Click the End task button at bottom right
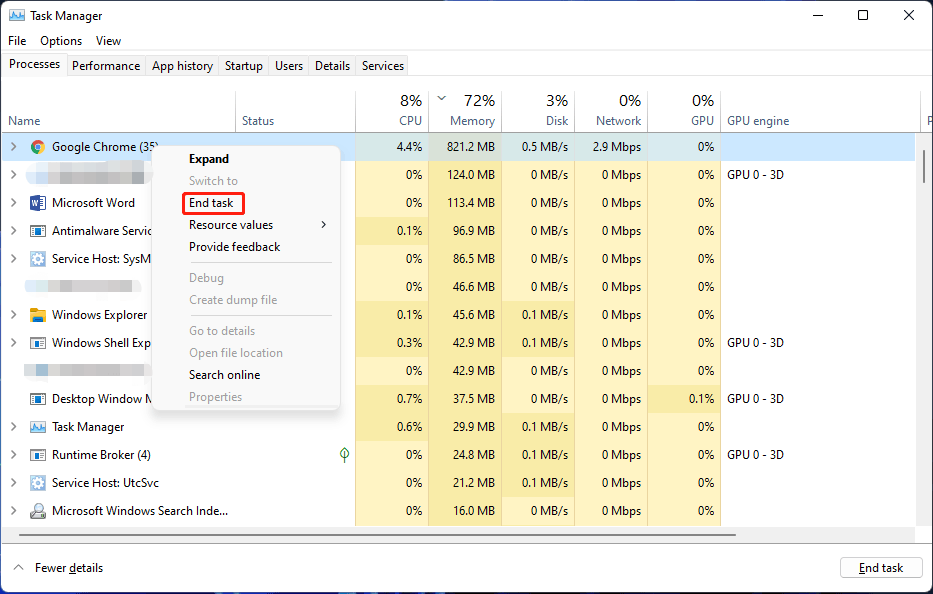The image size is (933, 594). [x=880, y=567]
